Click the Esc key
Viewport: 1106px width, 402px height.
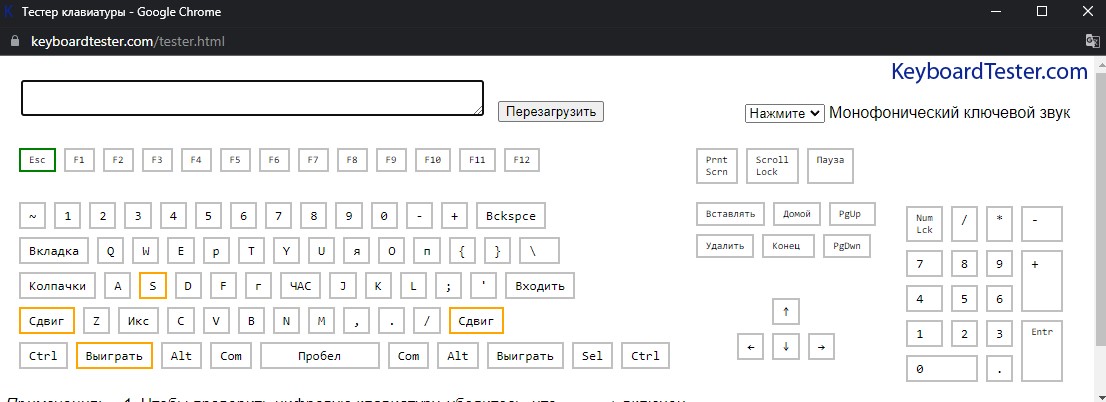(x=37, y=160)
